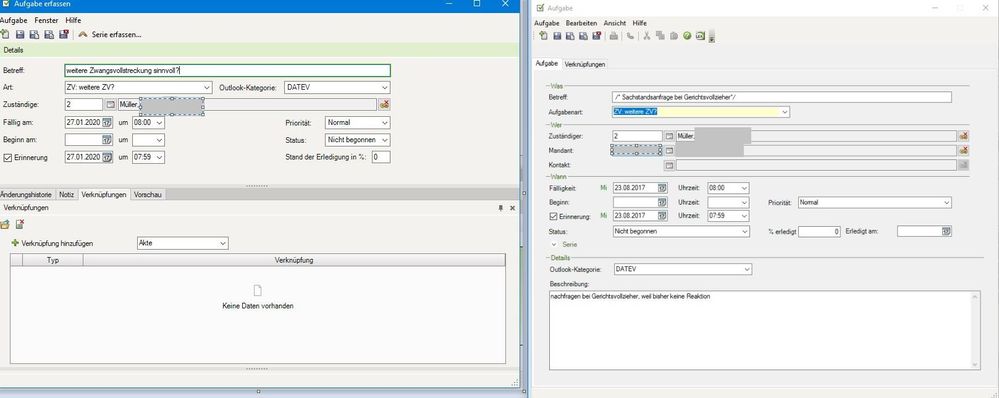Open the green help question mark icon

click(x=687, y=36)
